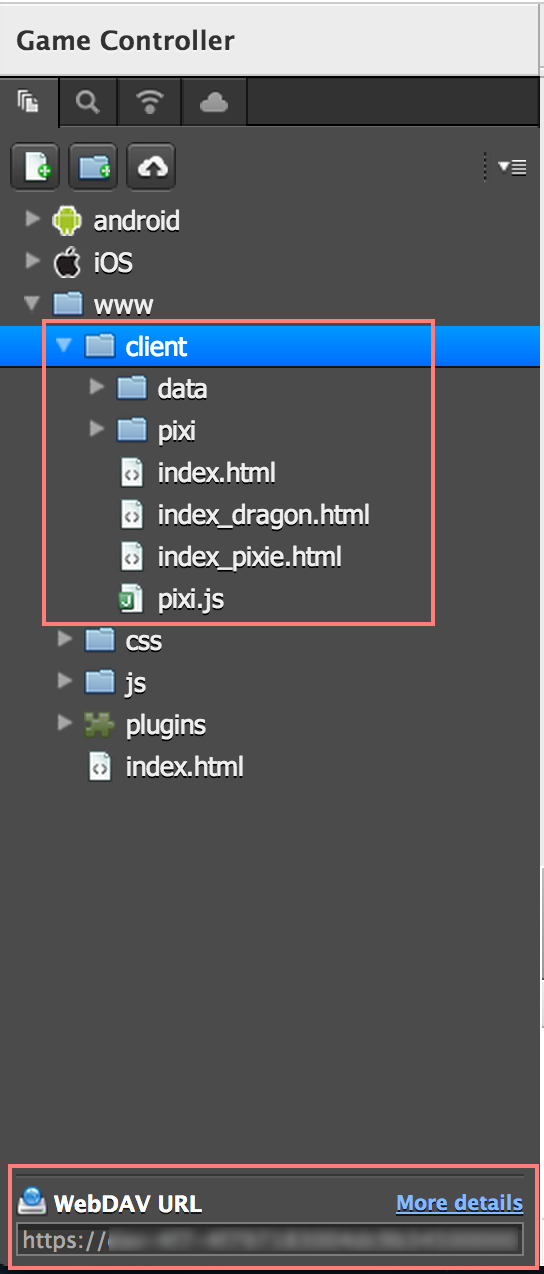Click the Upload to cloud button
The image size is (544, 1274).
tap(151, 167)
